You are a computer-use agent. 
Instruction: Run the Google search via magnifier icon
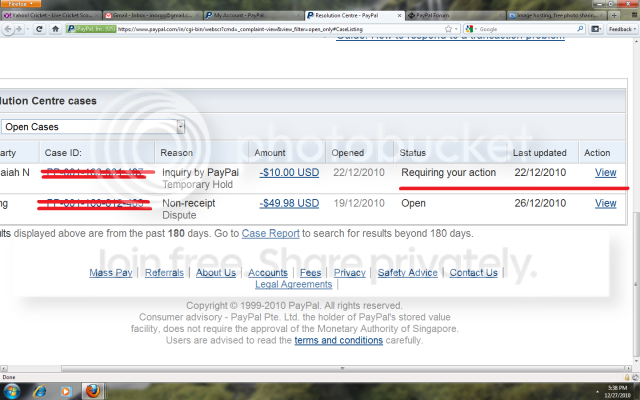click(580, 29)
